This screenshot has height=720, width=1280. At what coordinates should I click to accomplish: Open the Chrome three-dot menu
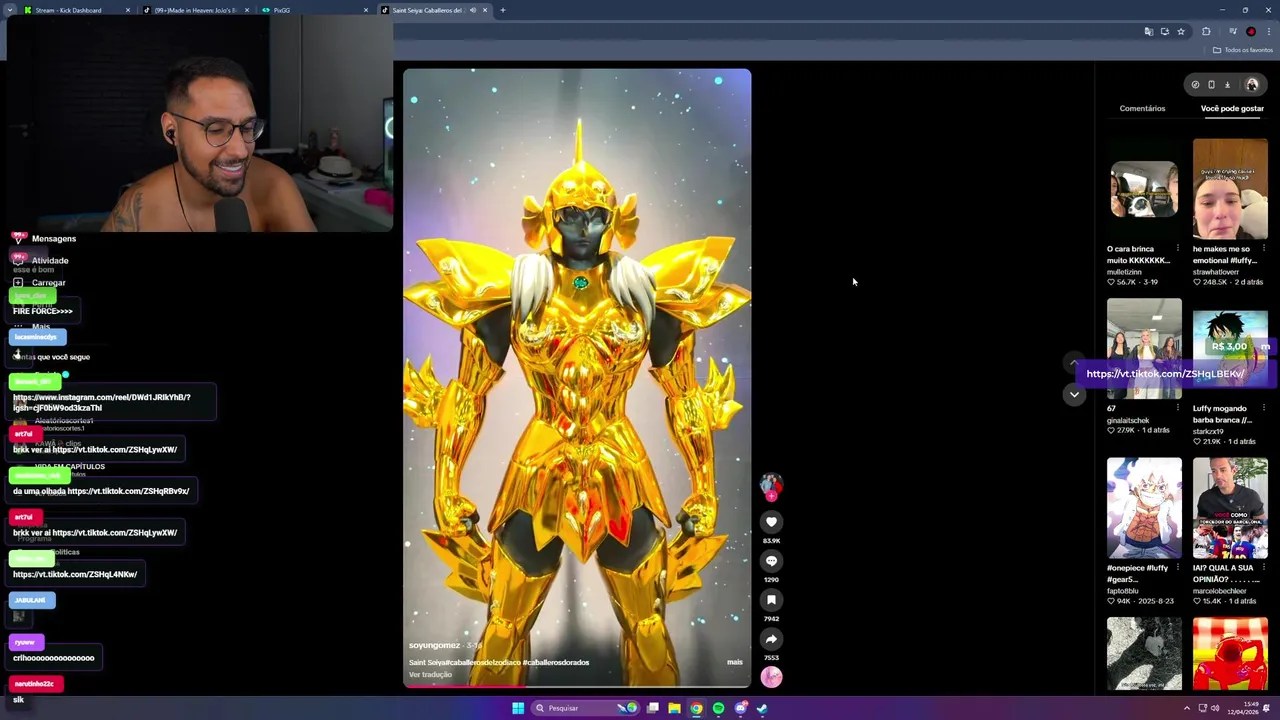click(1268, 31)
